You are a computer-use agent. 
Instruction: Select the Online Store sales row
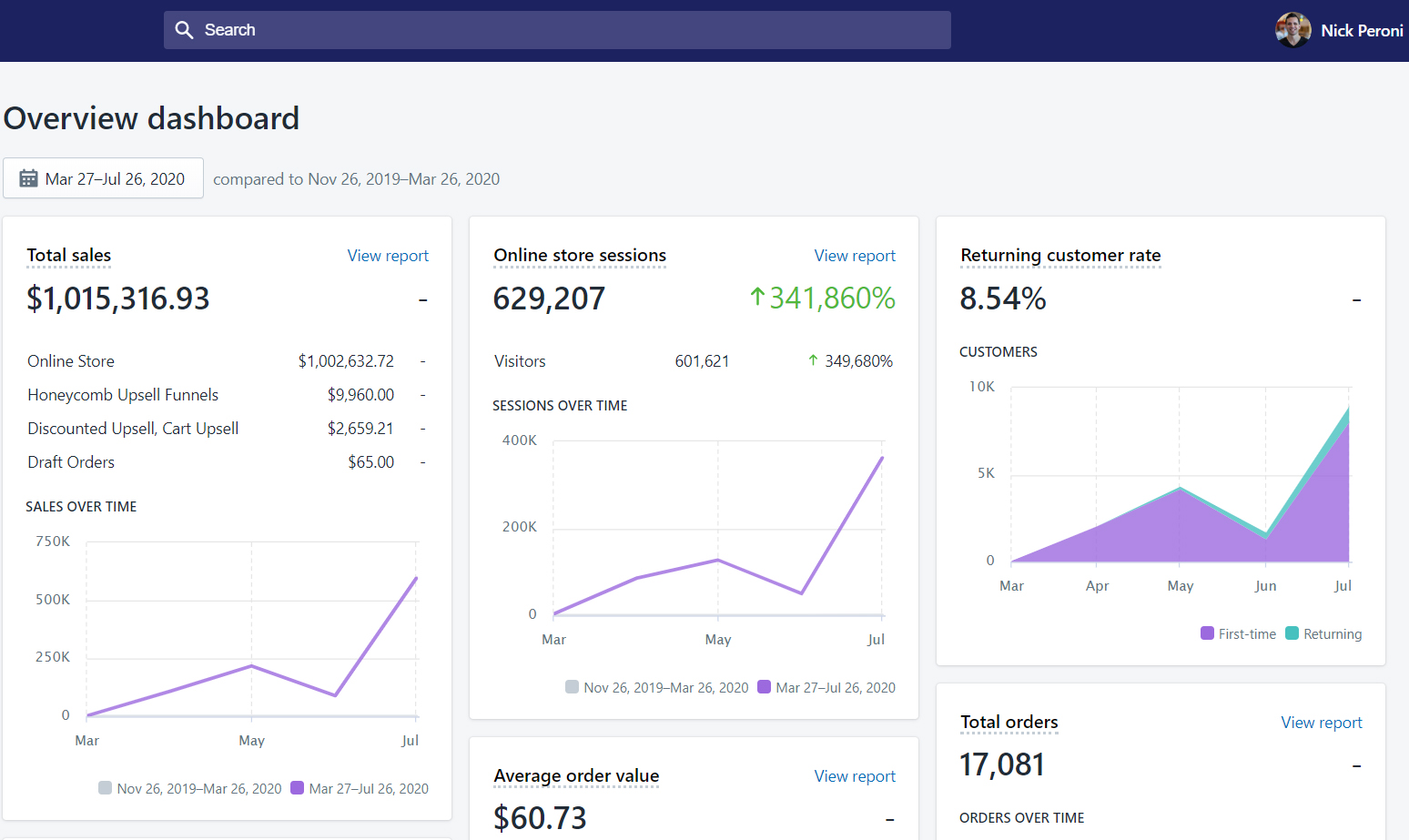227,361
